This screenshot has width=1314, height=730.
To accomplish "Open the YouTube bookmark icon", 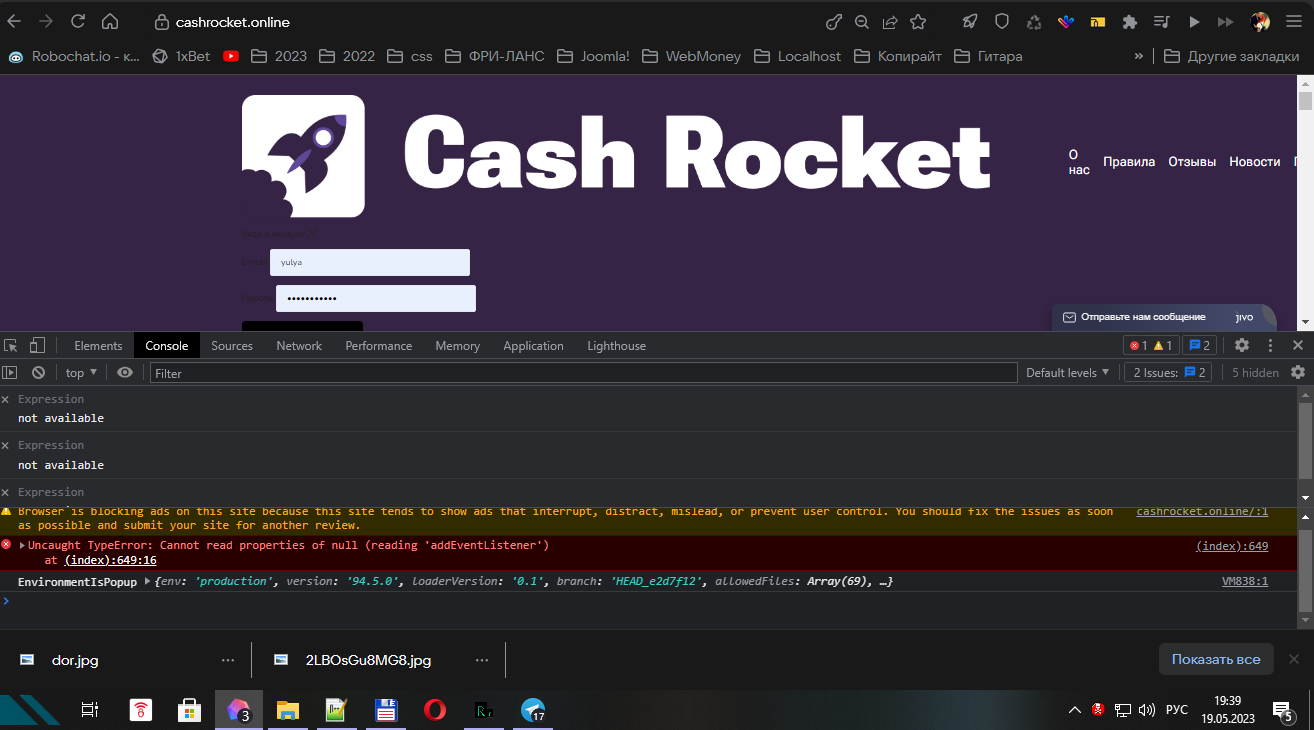I will (x=232, y=56).
